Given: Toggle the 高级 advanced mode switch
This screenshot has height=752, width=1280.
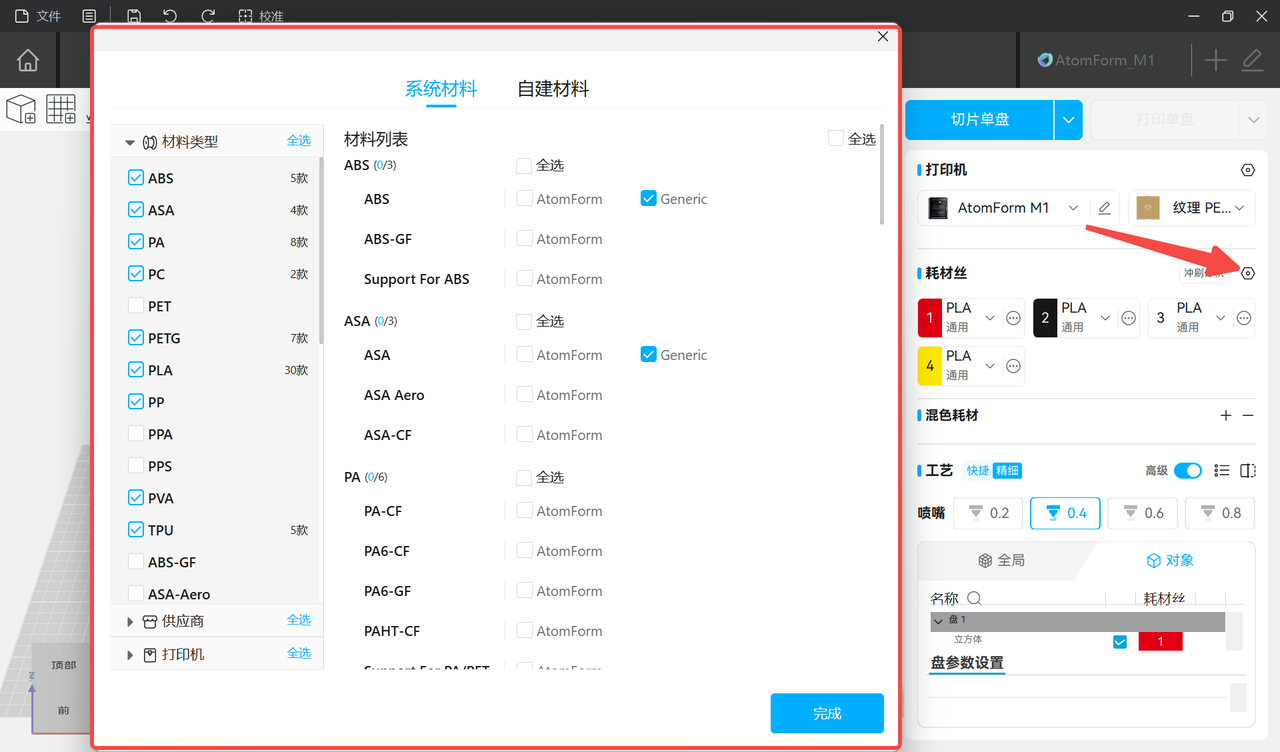Looking at the screenshot, I should point(1188,471).
